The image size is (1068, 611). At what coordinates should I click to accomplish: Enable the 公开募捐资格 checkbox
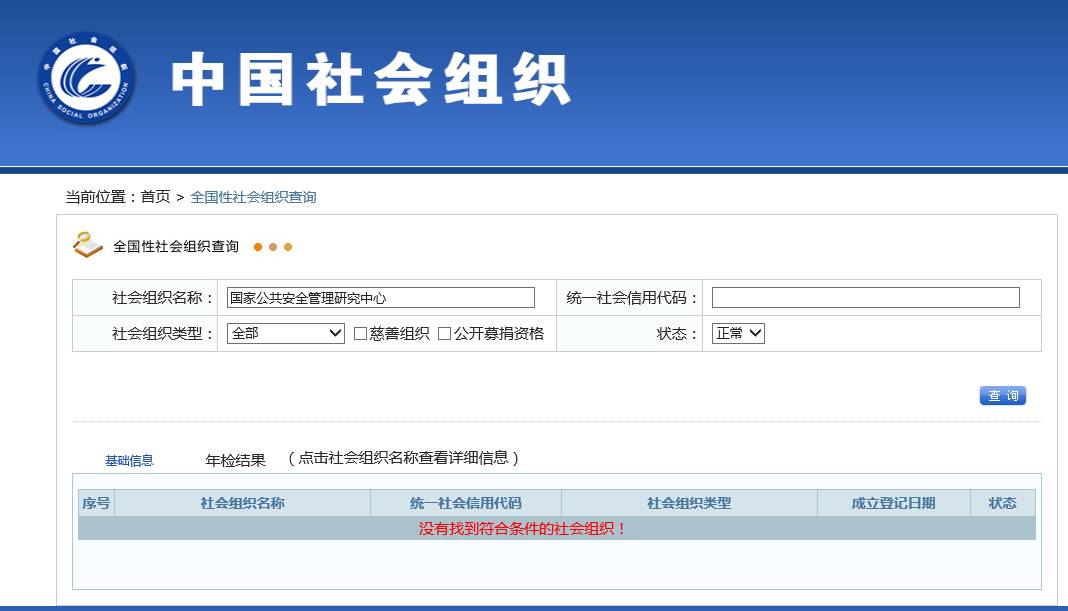[445, 334]
